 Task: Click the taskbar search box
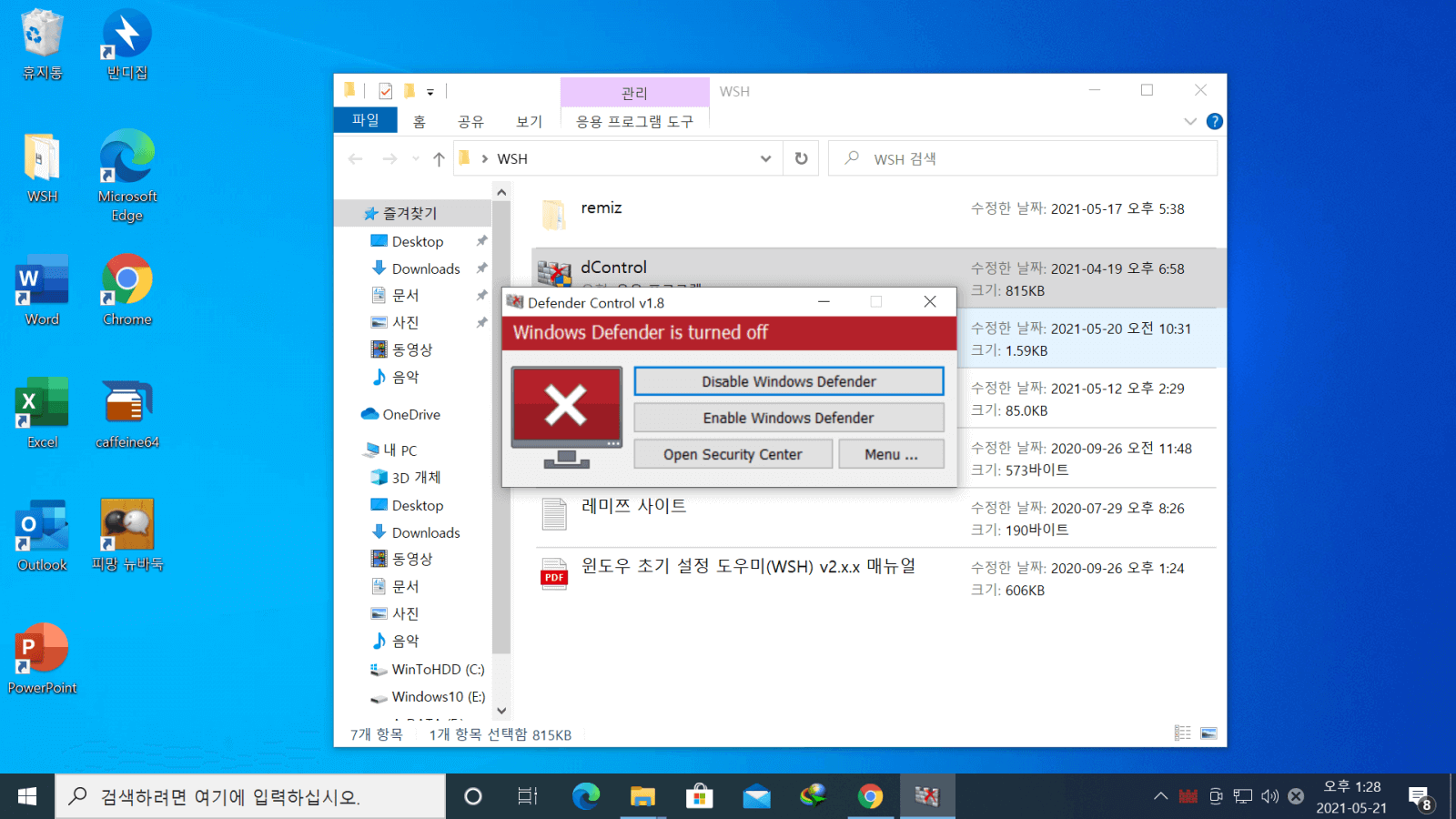coord(251,797)
